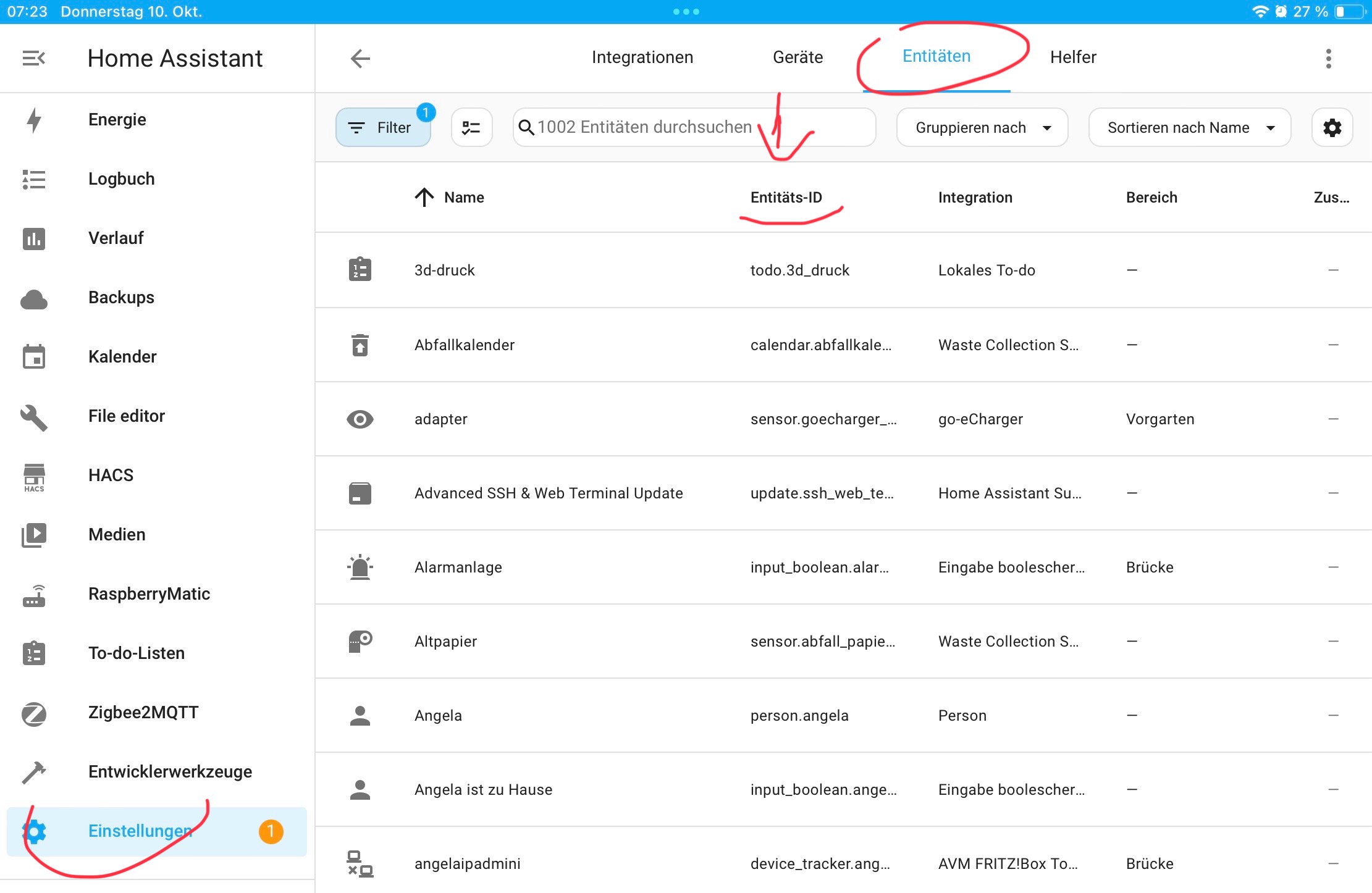Open the Energie dashboard
The height and width of the screenshot is (893, 1372).
pyautogui.click(x=117, y=119)
